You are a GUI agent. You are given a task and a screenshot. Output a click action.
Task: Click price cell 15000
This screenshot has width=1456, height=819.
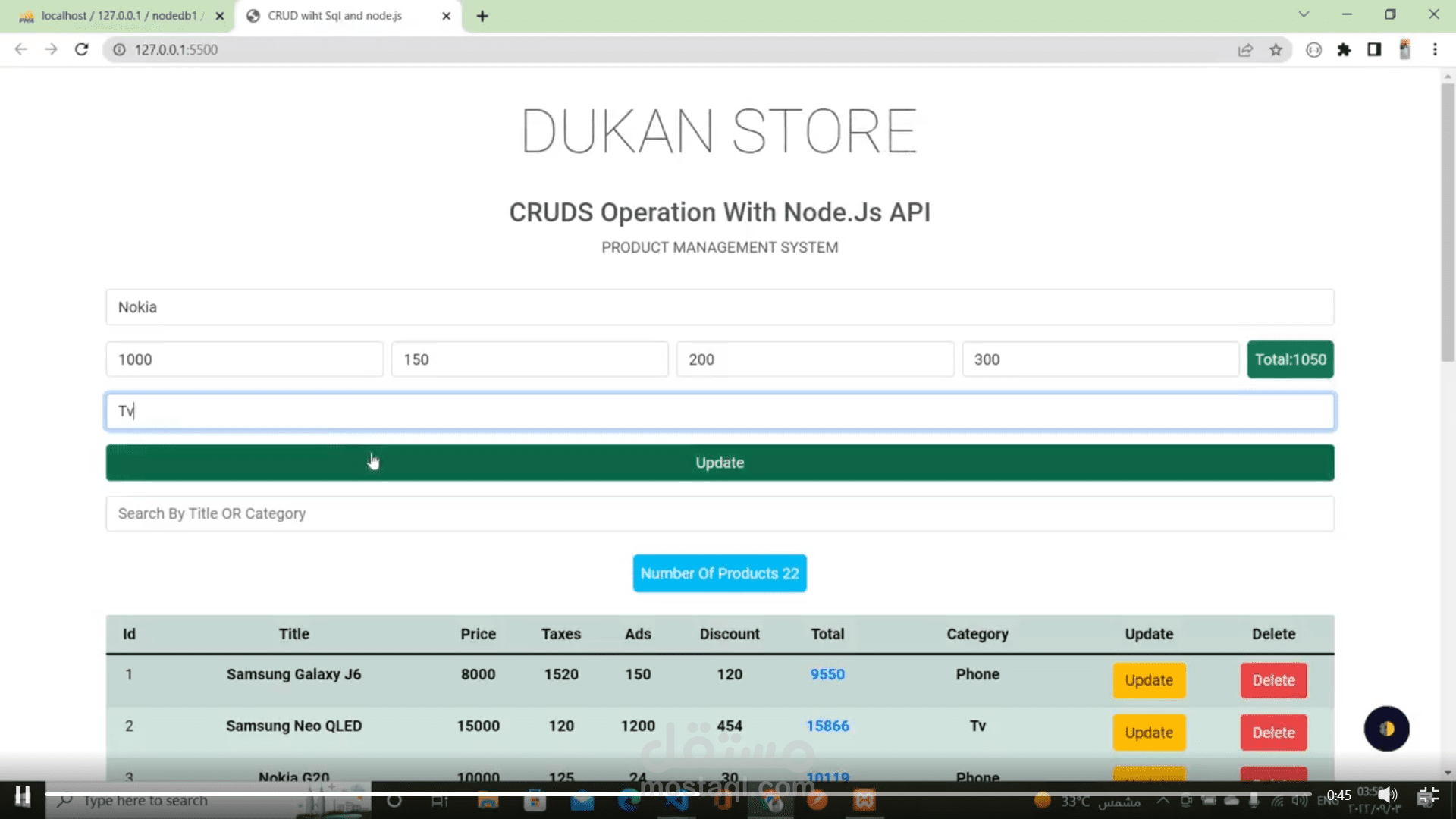(478, 726)
